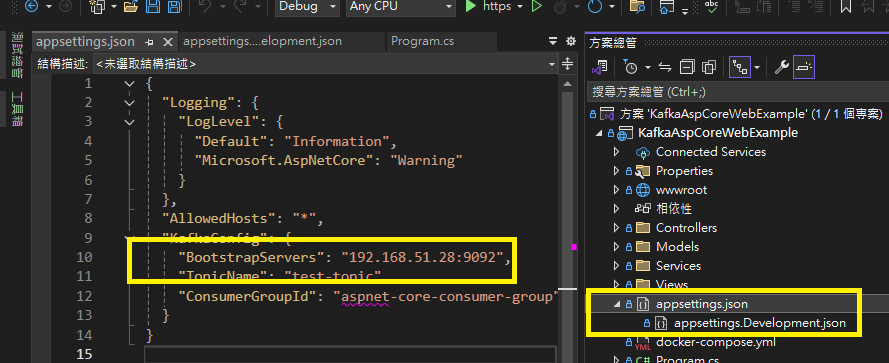Click the Solution Explorer search field

coord(737,92)
